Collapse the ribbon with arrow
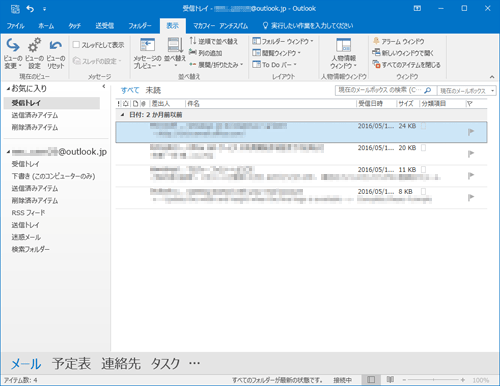Screen dimensions: 500x386 point(492,77)
